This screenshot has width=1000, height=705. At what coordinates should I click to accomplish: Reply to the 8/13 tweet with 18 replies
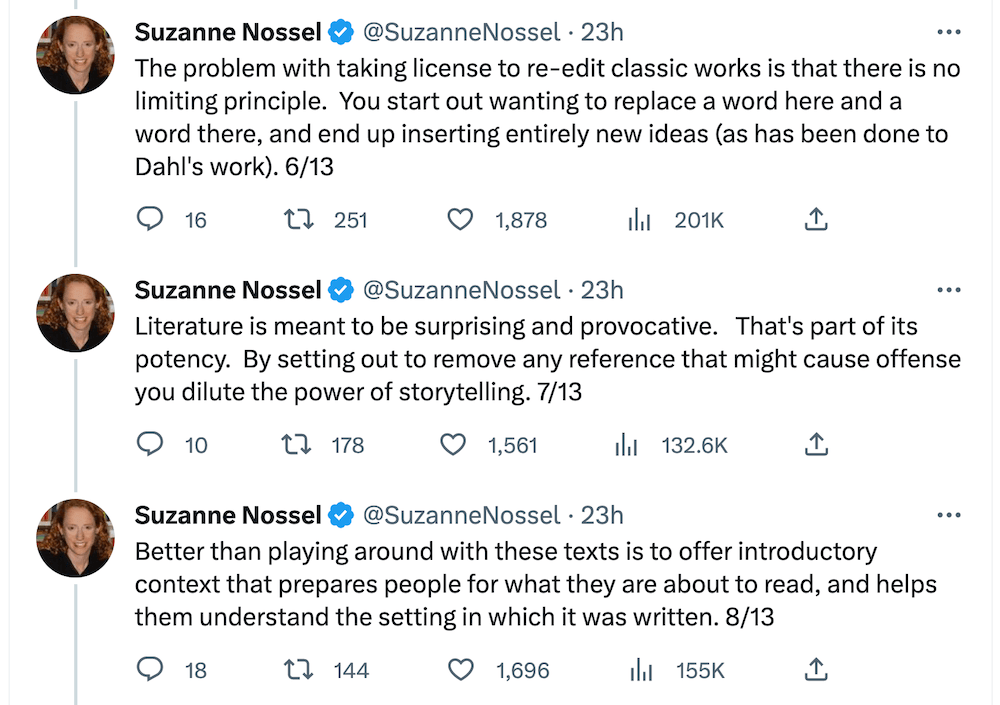[149, 669]
